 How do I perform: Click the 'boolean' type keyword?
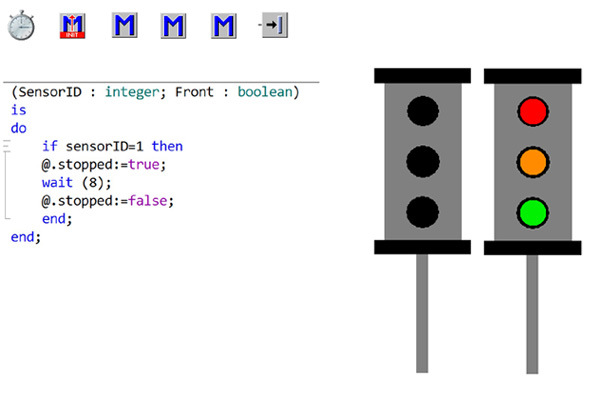pyautogui.click(x=259, y=92)
